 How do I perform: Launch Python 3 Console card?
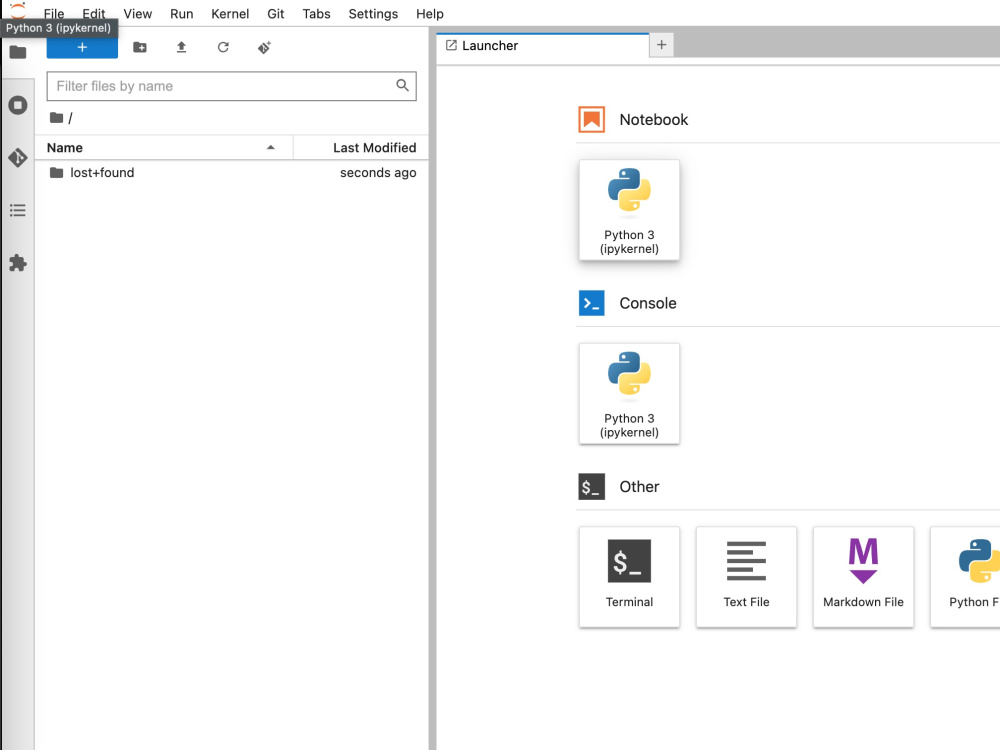click(x=629, y=393)
